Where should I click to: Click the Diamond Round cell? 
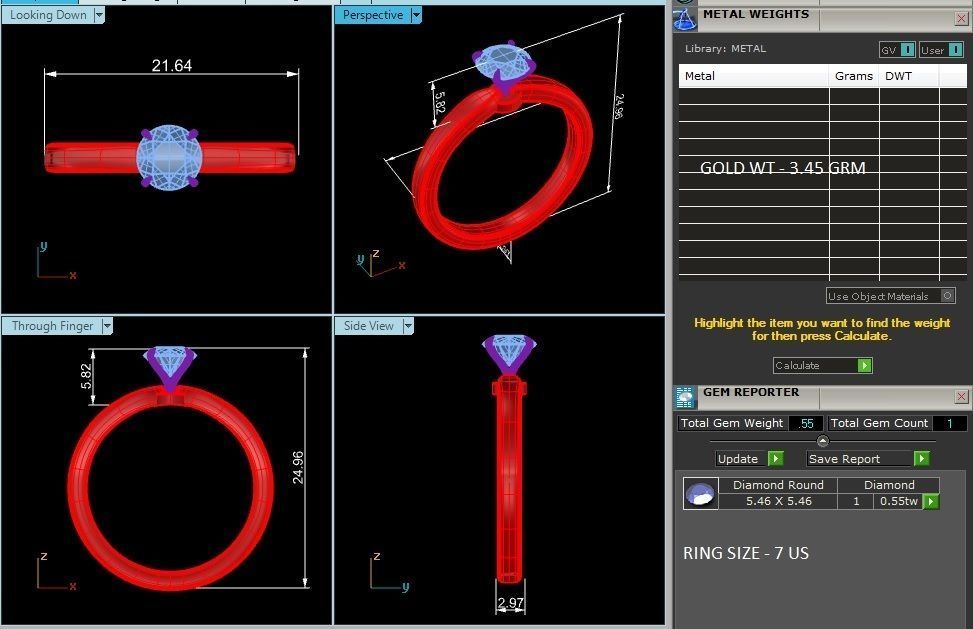778,485
